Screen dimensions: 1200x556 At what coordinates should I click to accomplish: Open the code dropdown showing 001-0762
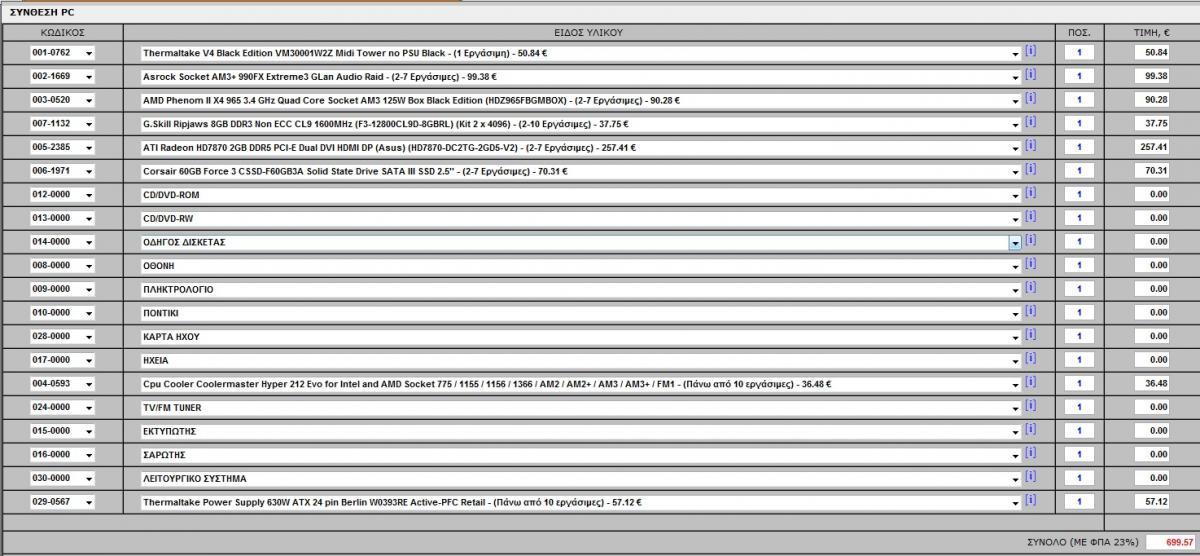click(x=62, y=52)
